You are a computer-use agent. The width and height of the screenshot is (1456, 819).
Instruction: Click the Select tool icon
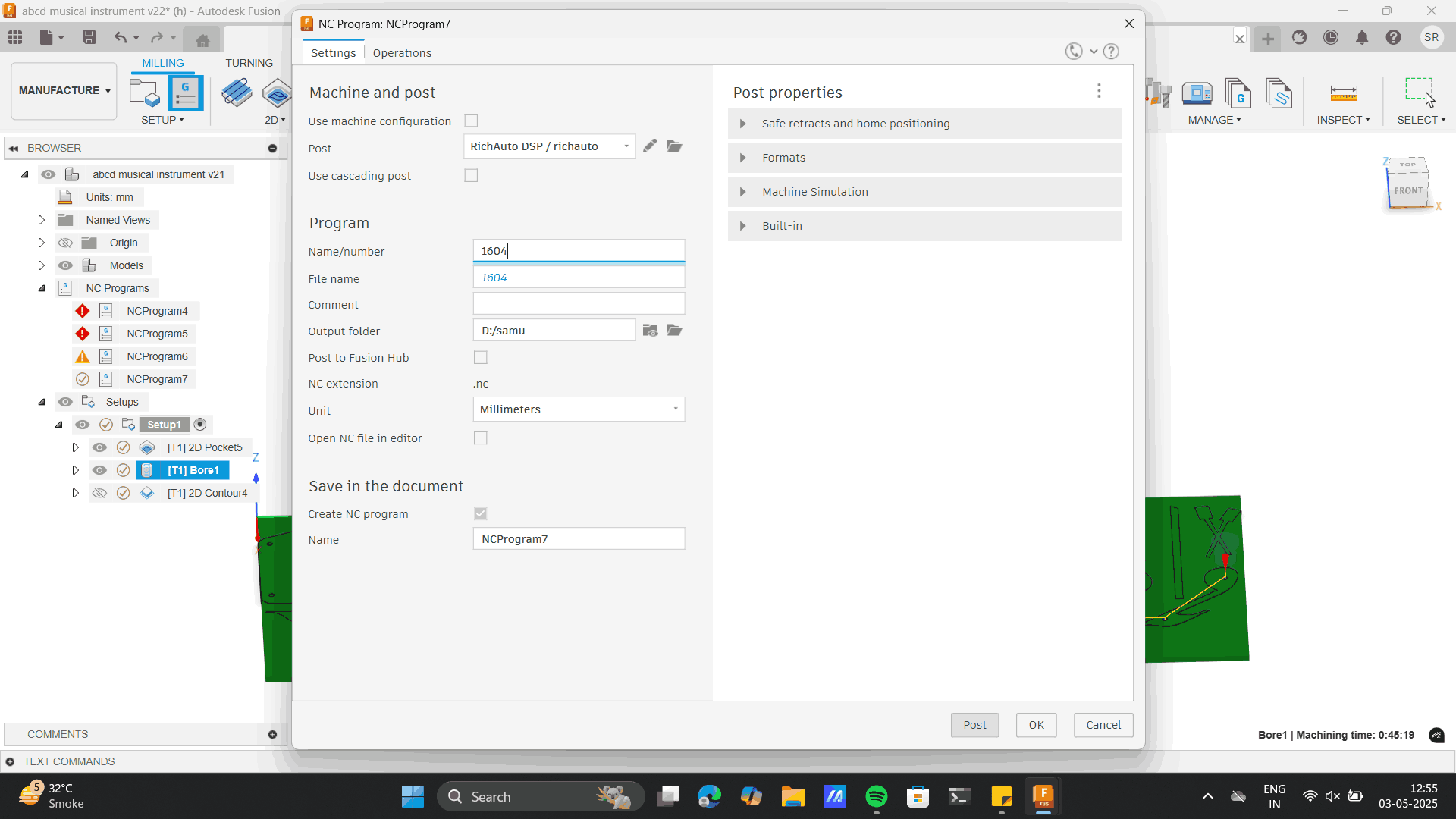[1419, 92]
